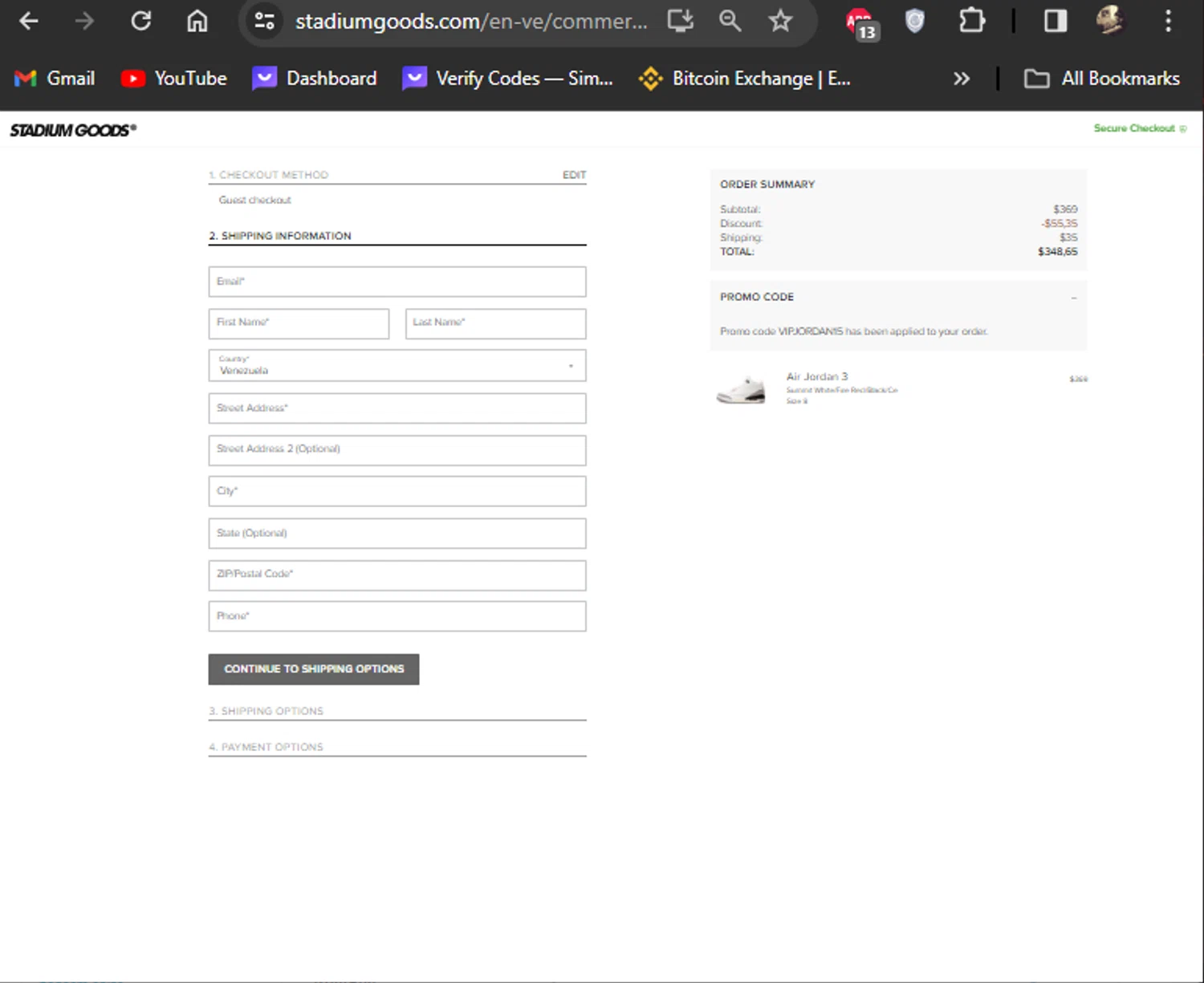
Task: Open the browser extensions puzzle icon
Action: coord(971,21)
